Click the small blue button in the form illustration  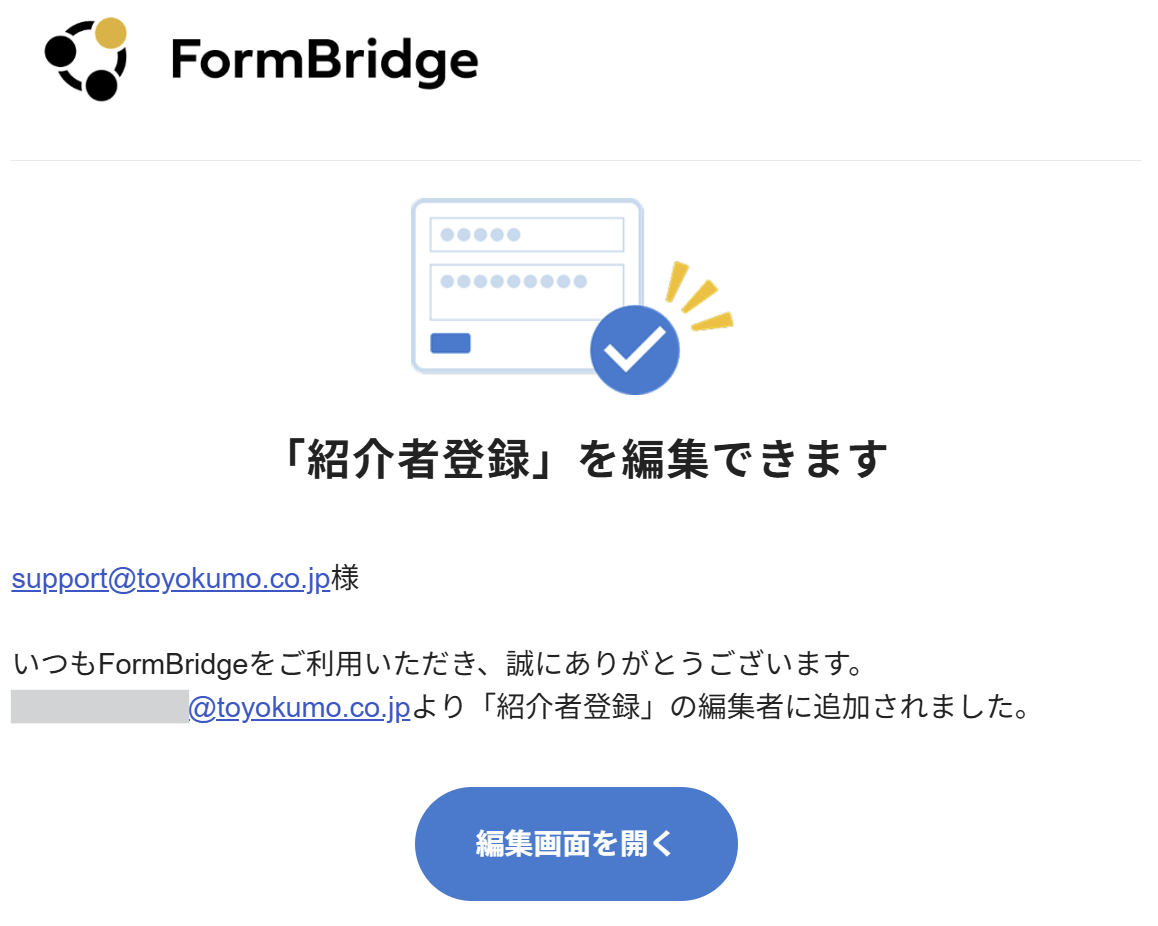(450, 343)
